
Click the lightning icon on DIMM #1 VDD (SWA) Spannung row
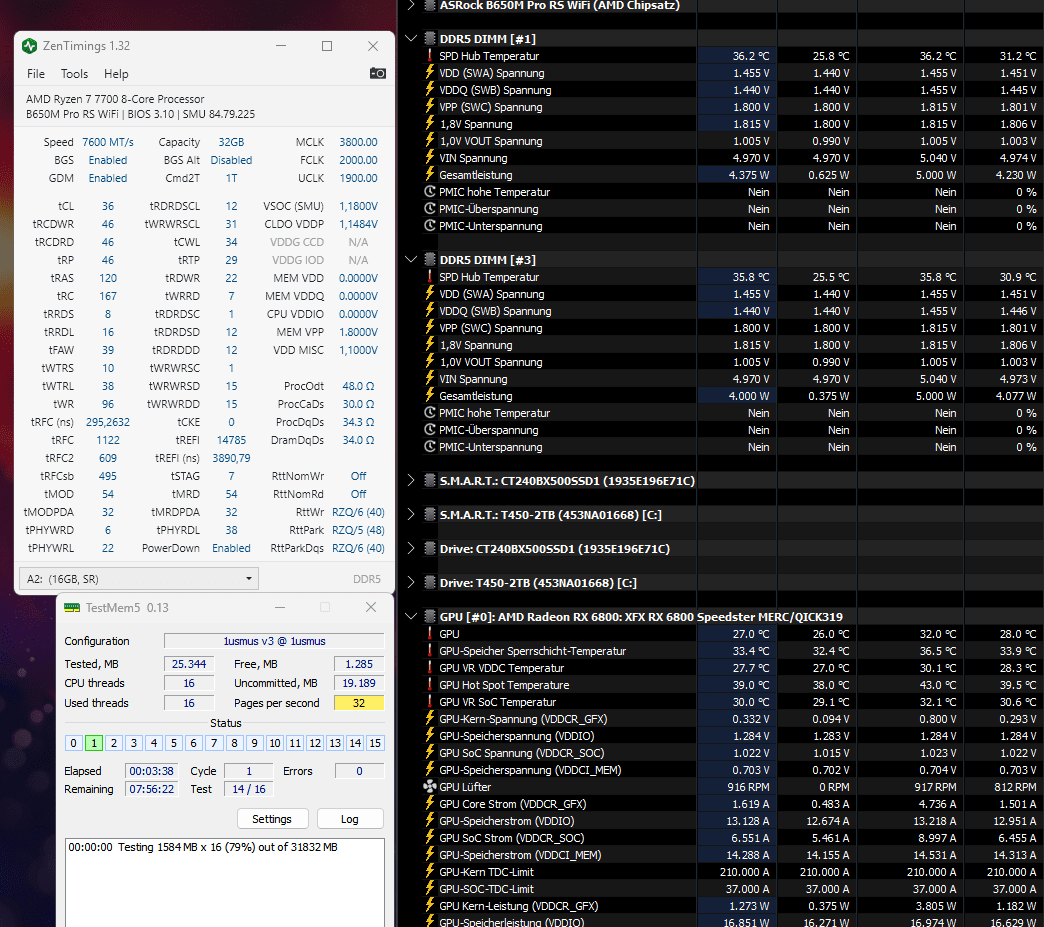point(430,73)
